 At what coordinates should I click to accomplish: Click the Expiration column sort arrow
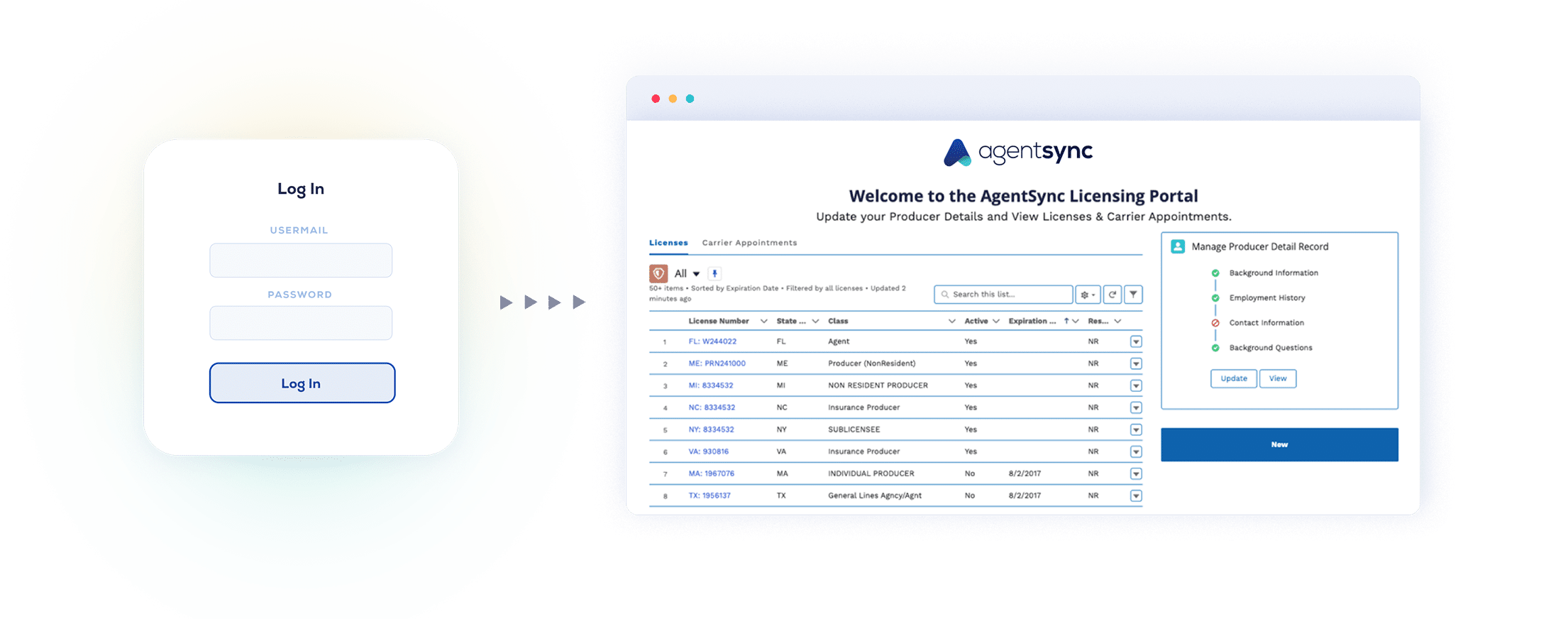pos(1066,321)
